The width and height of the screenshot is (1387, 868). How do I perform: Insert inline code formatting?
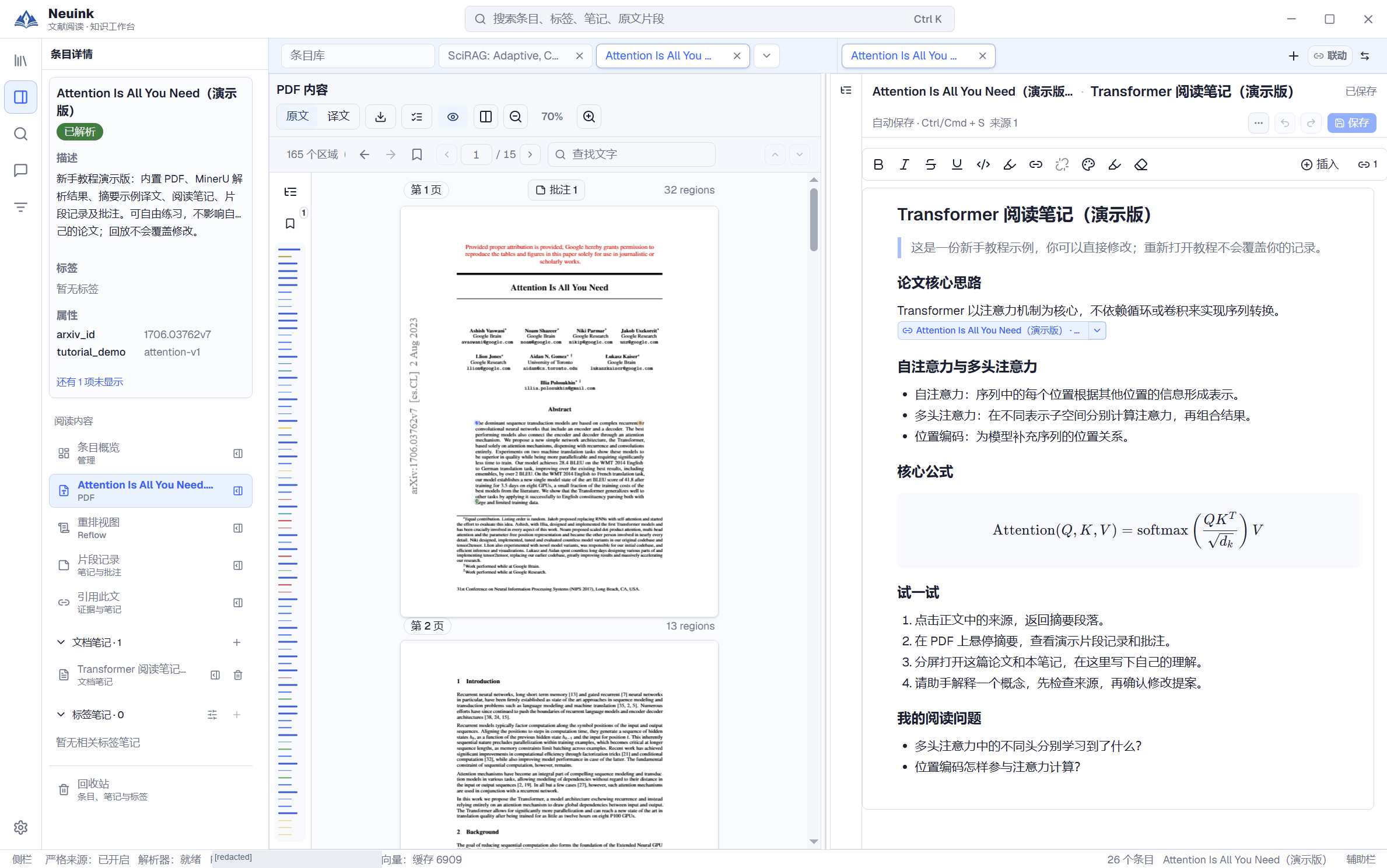(x=983, y=164)
